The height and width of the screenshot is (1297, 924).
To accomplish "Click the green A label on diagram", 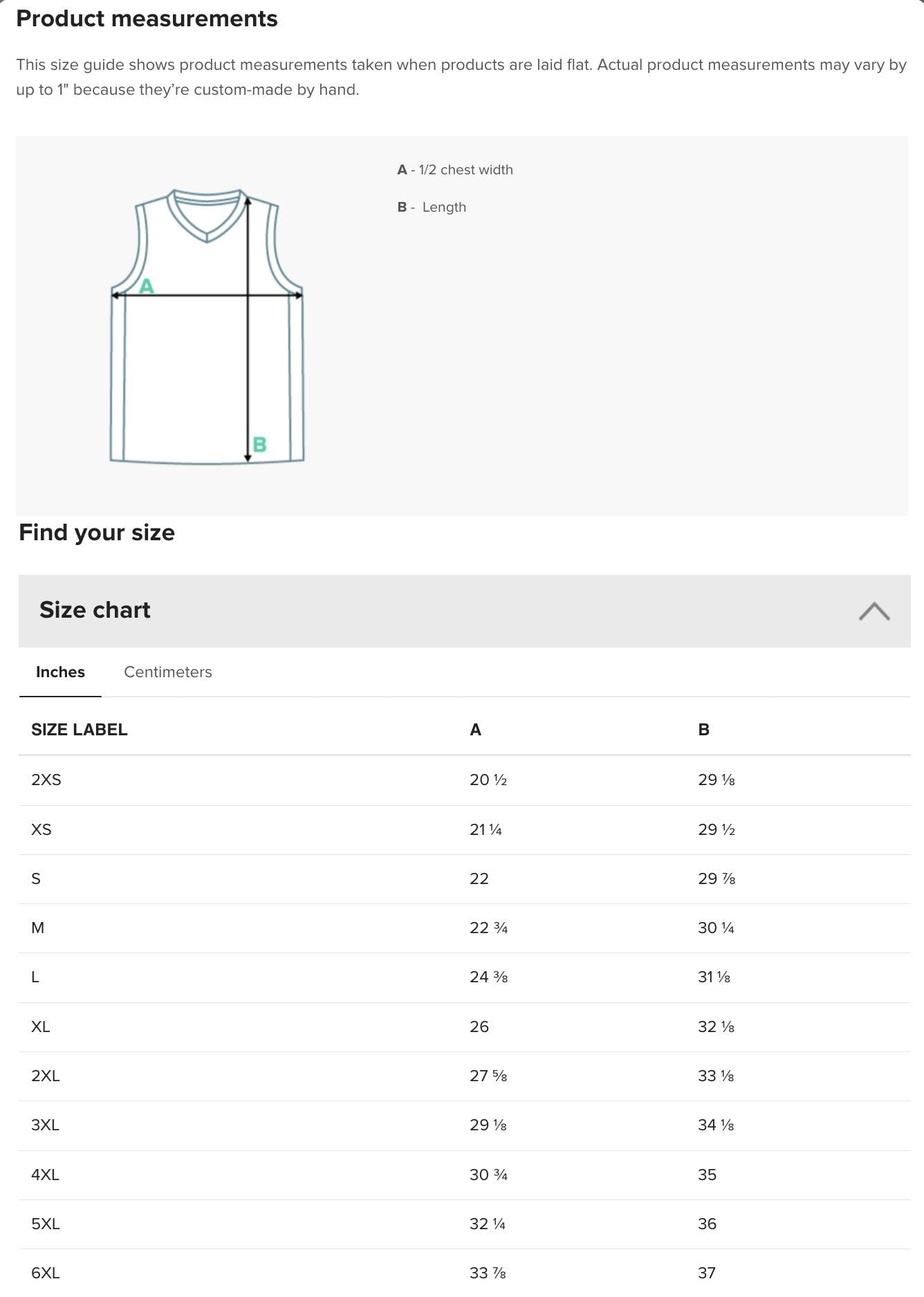I will (x=147, y=286).
